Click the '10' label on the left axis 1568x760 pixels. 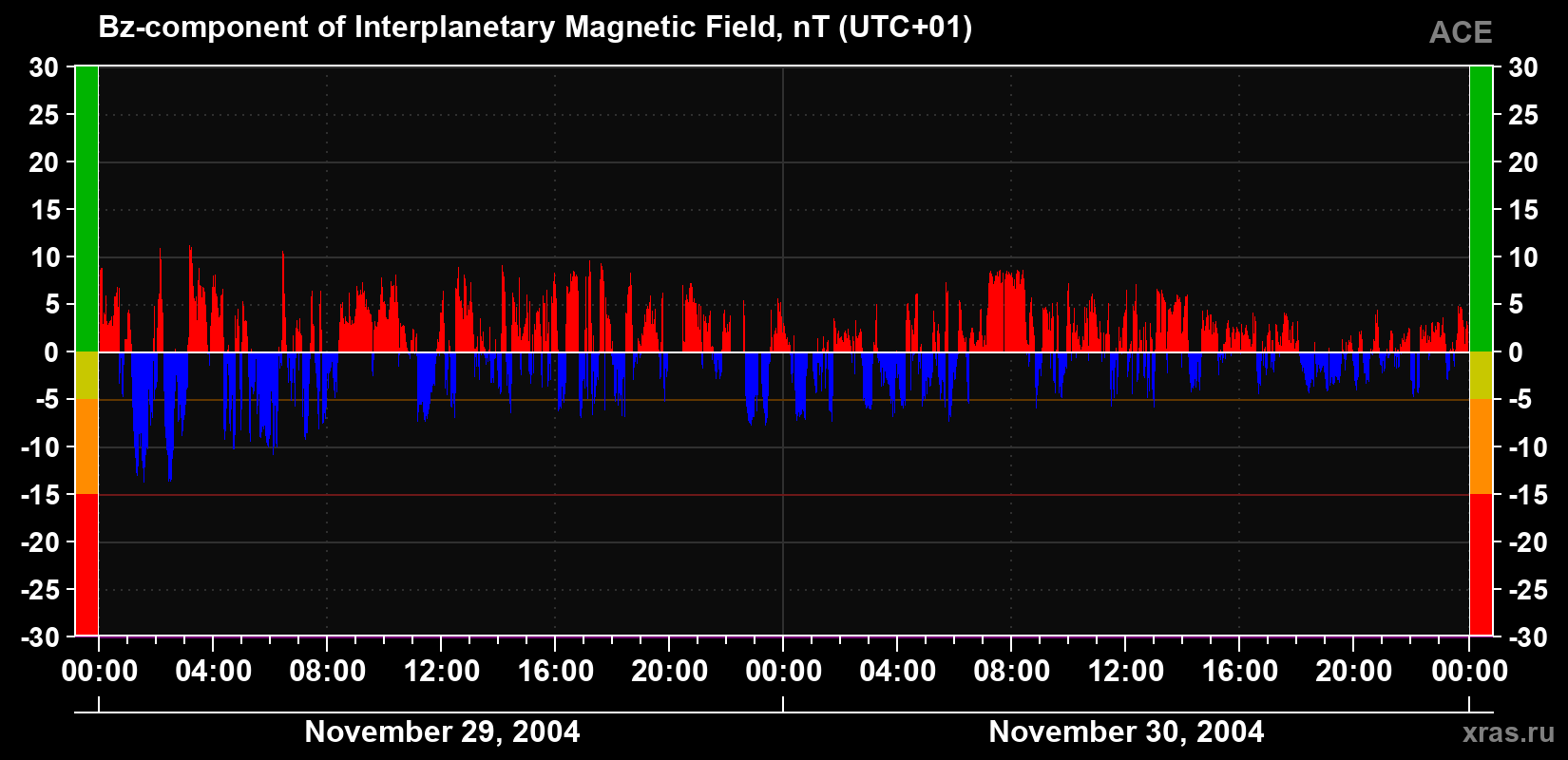pyautogui.click(x=44, y=257)
